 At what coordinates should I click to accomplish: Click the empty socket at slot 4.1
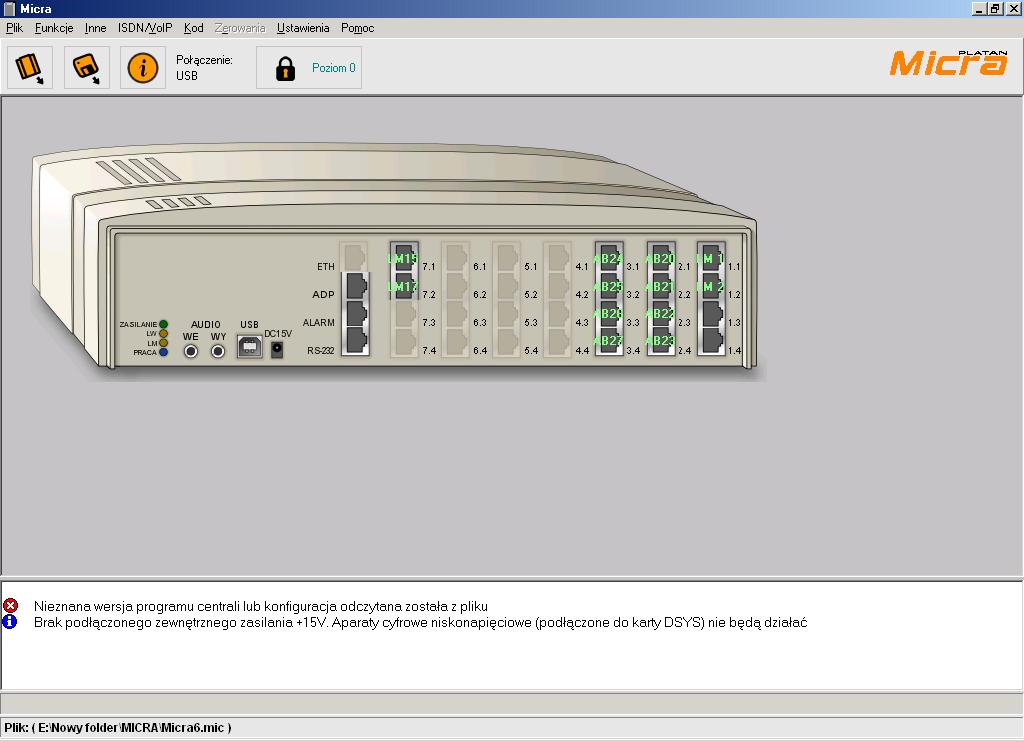(558, 257)
